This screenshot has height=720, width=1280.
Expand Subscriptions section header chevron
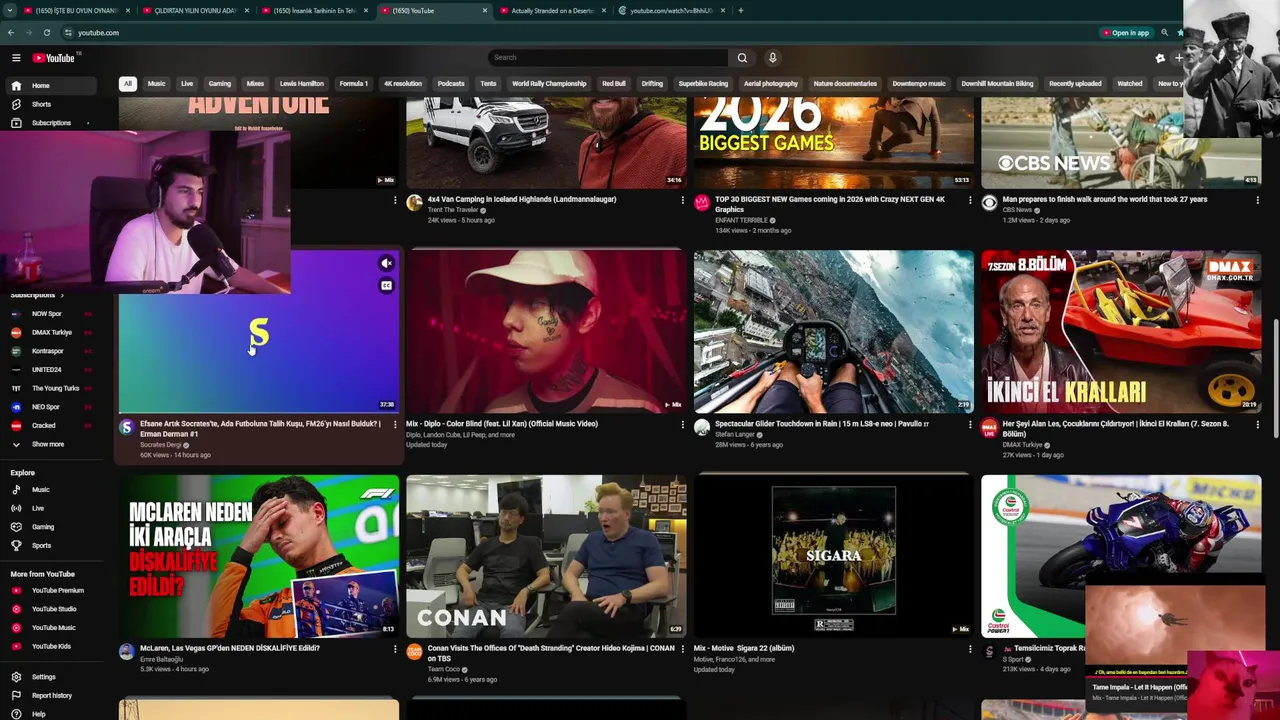tap(62, 295)
